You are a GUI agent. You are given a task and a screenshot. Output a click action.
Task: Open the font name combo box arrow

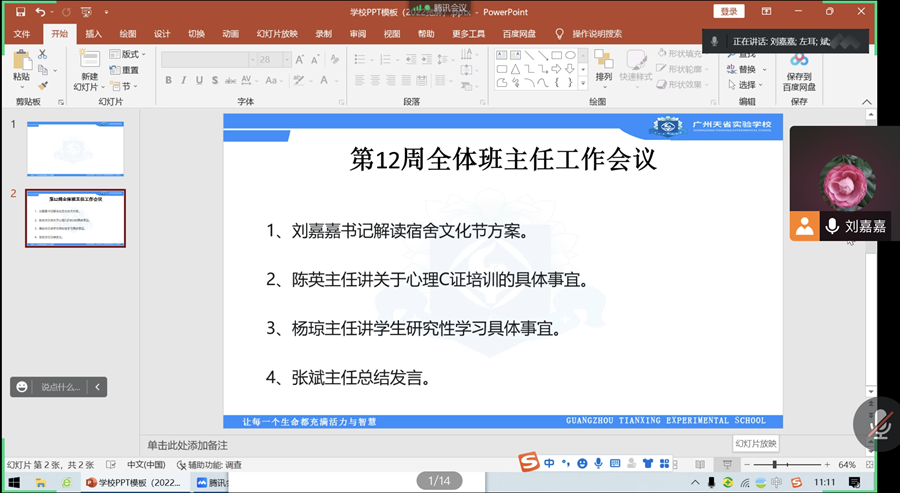pyautogui.click(x=253, y=59)
